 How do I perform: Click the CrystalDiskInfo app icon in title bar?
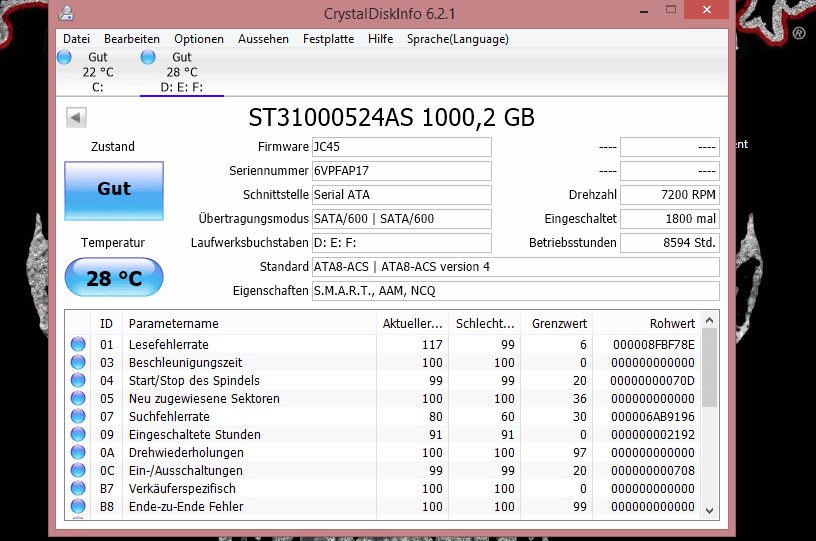point(66,13)
